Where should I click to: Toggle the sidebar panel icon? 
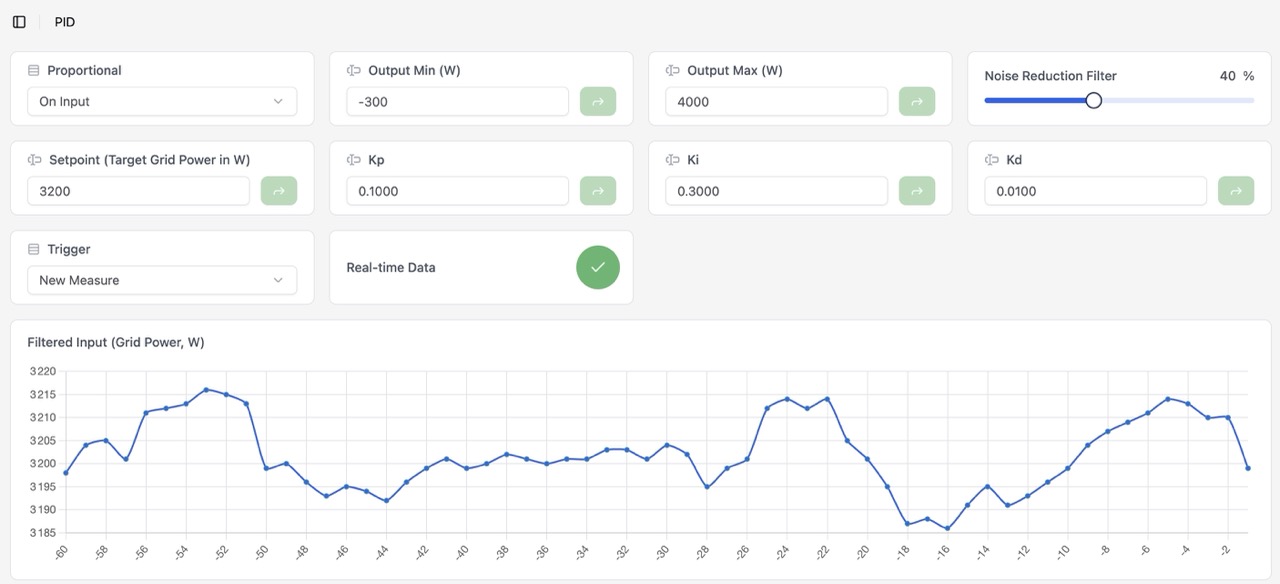[x=19, y=22]
